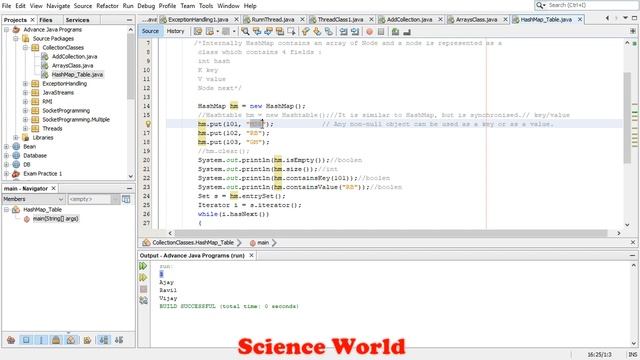Switch to History view button
This screenshot has width=640, height=360.
[176, 31]
